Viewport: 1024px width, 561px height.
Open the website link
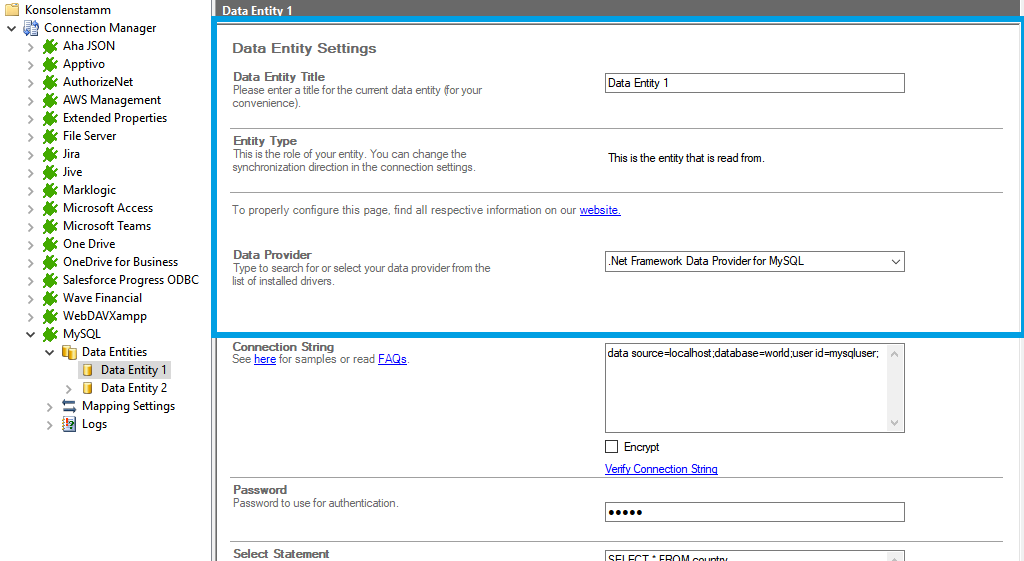point(600,210)
